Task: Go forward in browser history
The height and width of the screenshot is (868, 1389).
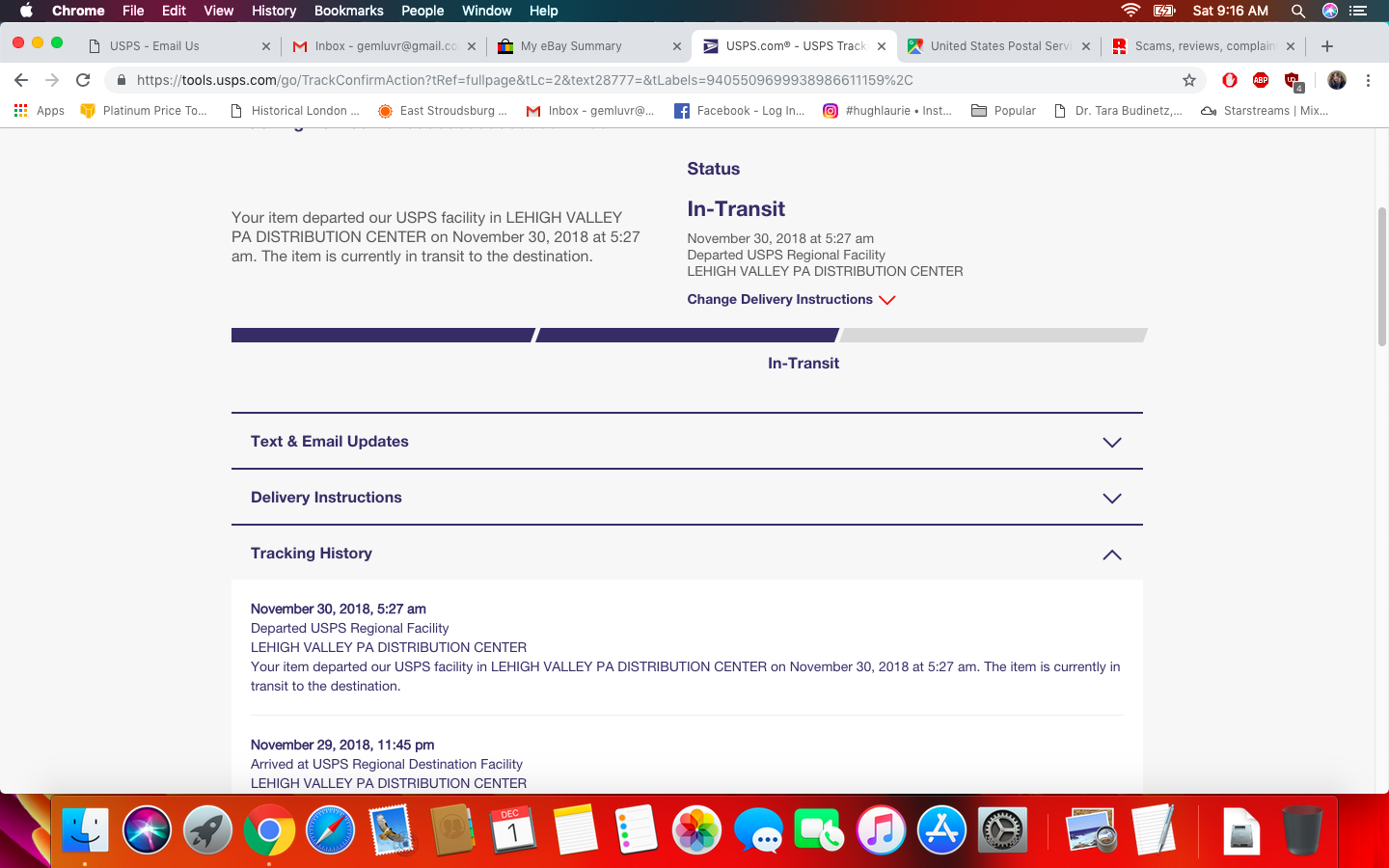Action: pos(52,80)
